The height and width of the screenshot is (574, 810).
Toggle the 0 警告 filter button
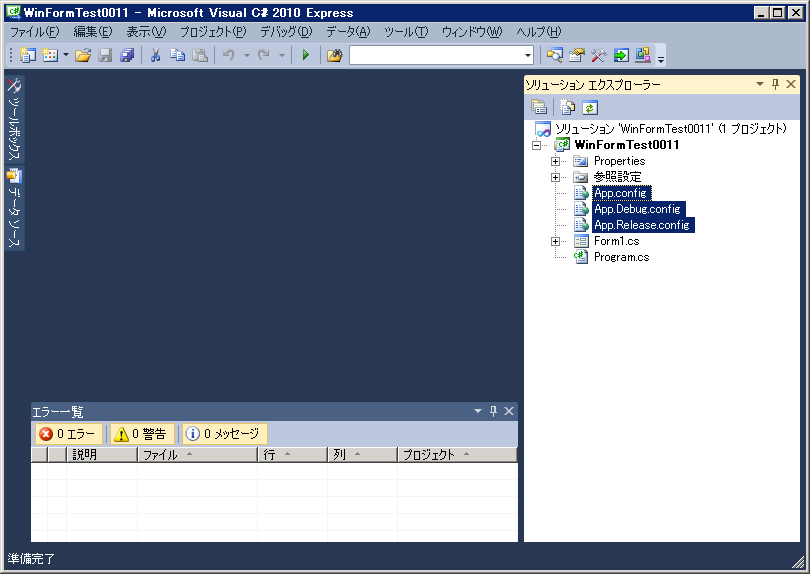click(x=143, y=434)
